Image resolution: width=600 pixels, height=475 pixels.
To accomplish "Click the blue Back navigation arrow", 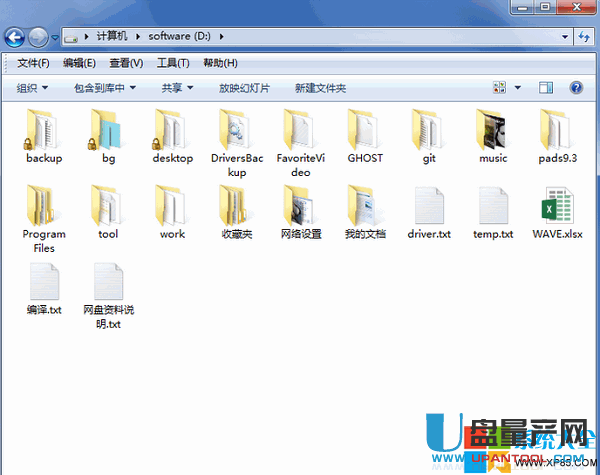I will click(15, 38).
